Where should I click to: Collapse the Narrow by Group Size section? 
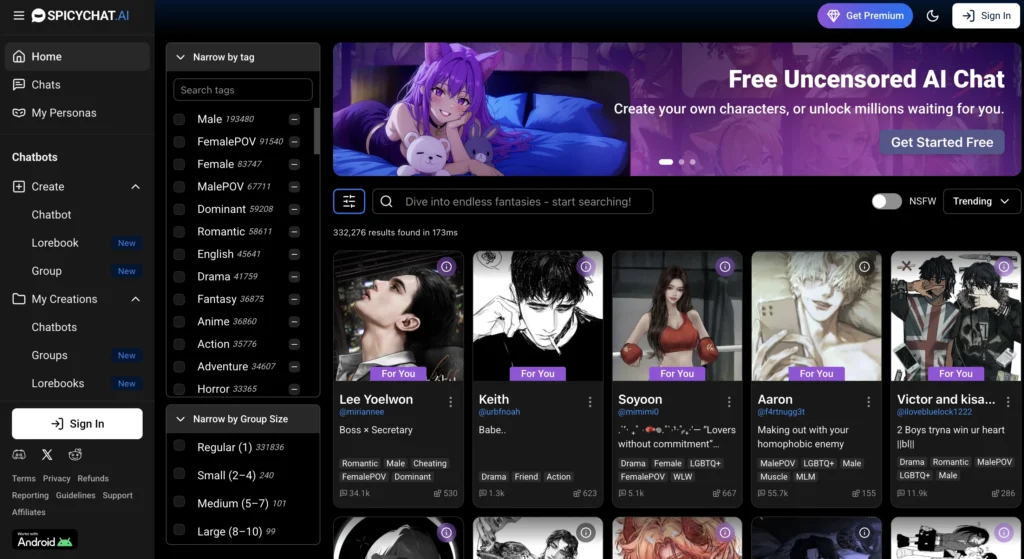tap(180, 419)
